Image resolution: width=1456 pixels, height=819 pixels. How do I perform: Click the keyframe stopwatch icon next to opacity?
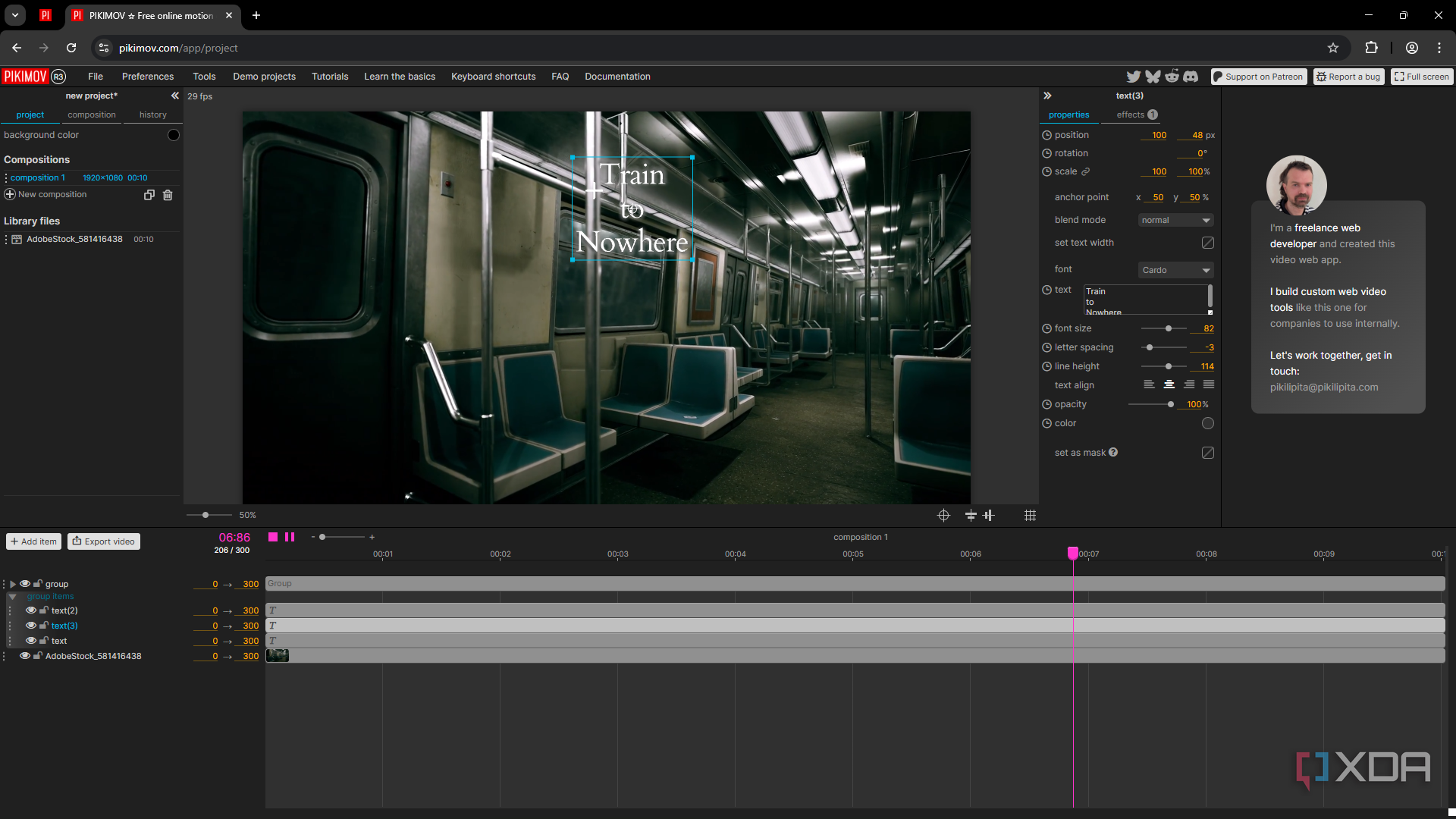point(1046,404)
